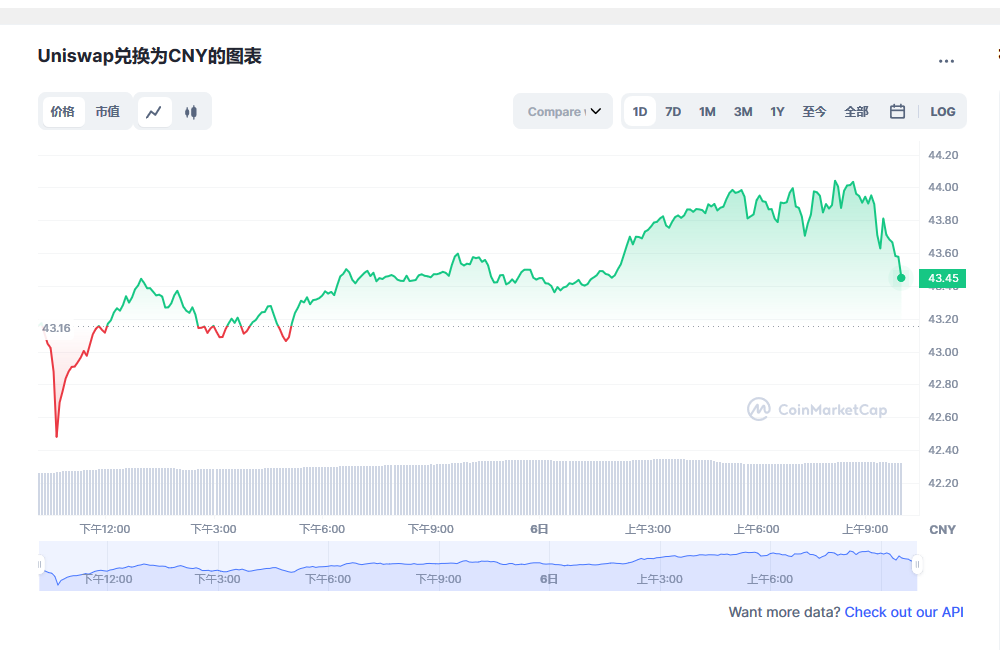This screenshot has height=650, width=1000.
Task: Click the 44.20 price axis label
Action: pos(943,155)
